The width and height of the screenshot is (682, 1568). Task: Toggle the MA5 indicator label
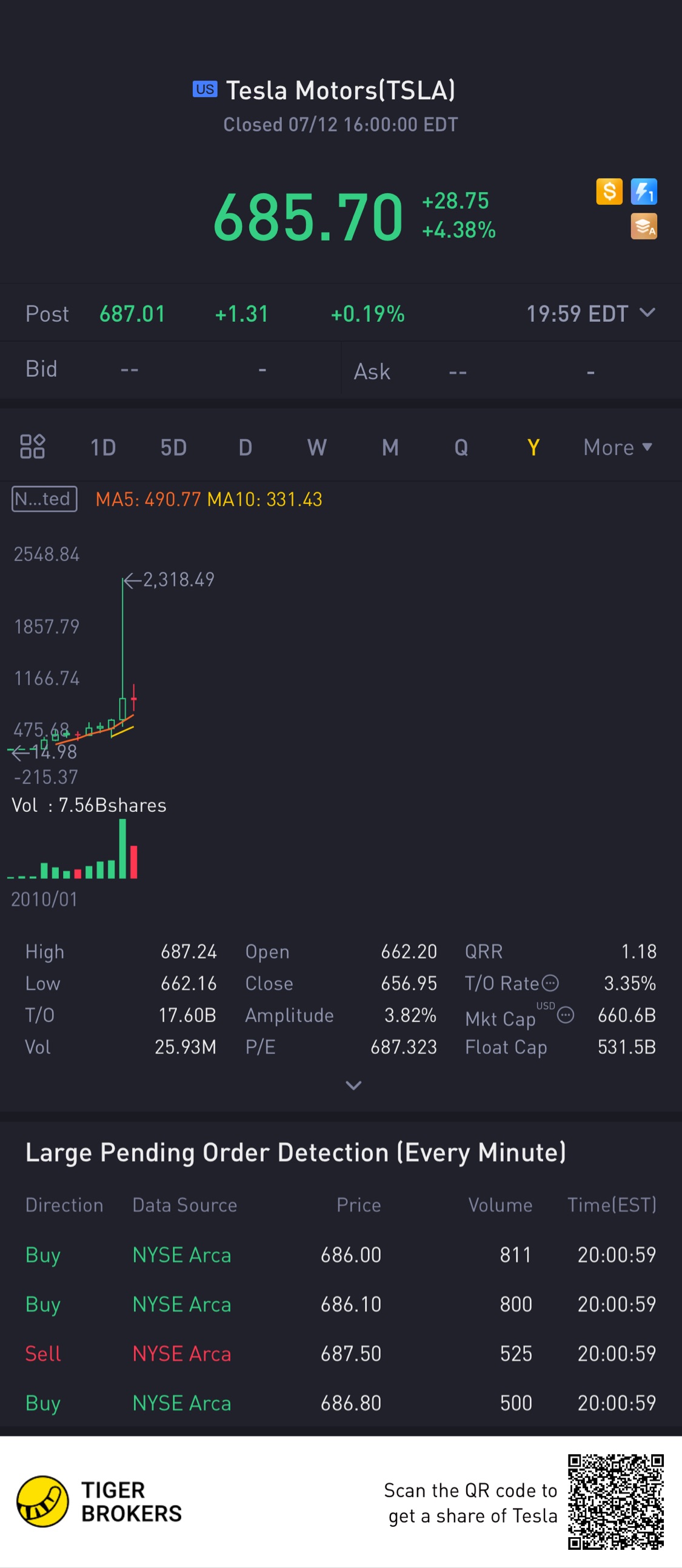pos(148,499)
